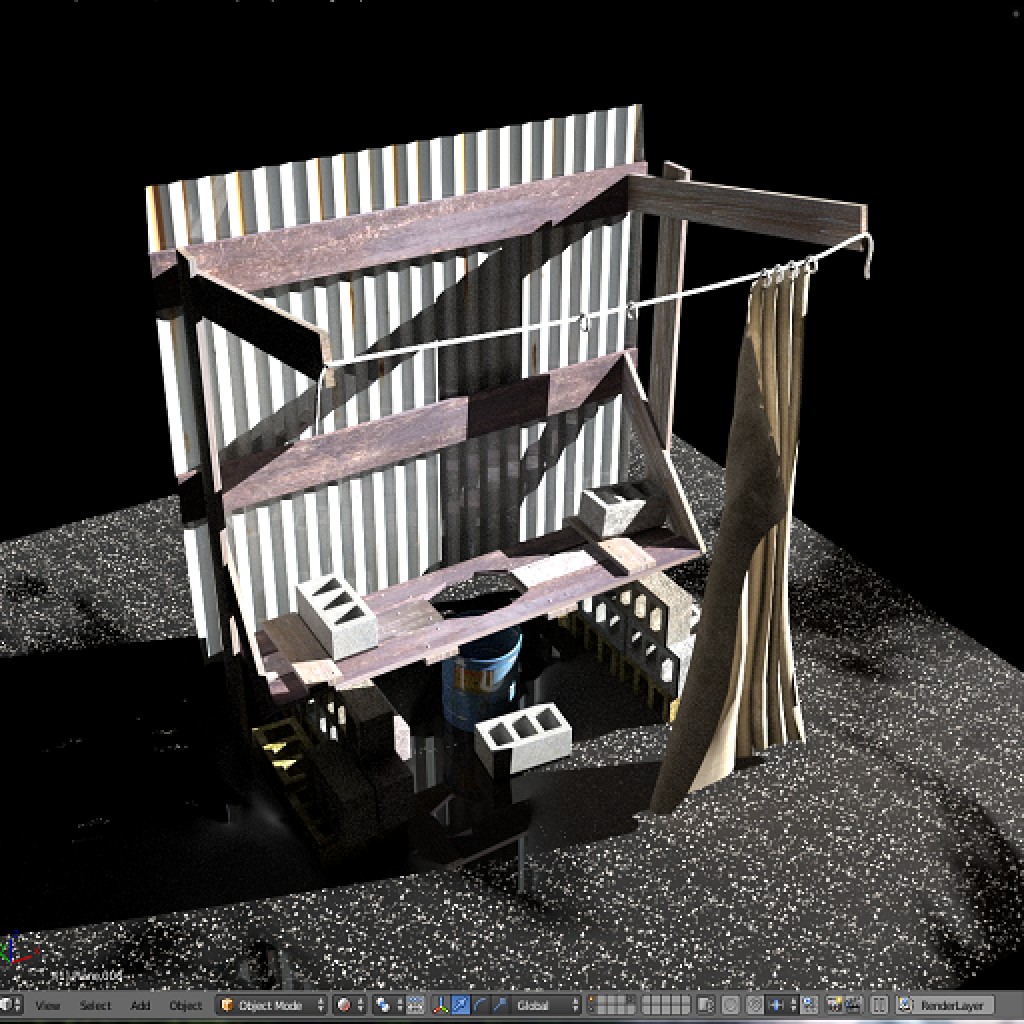Enable the scale manipulator icon

(502, 1006)
